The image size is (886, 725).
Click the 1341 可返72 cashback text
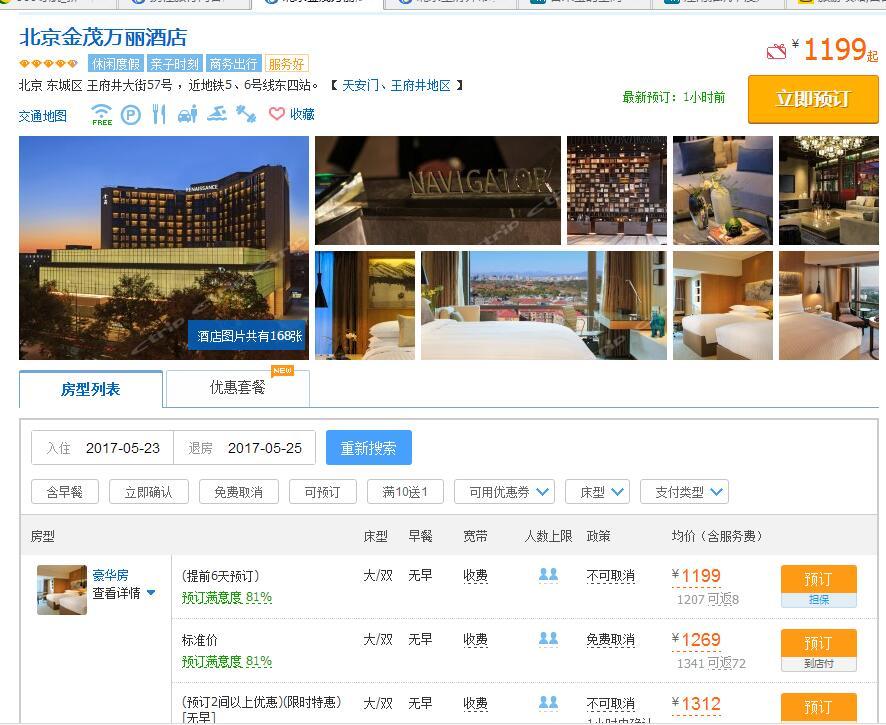click(x=711, y=663)
